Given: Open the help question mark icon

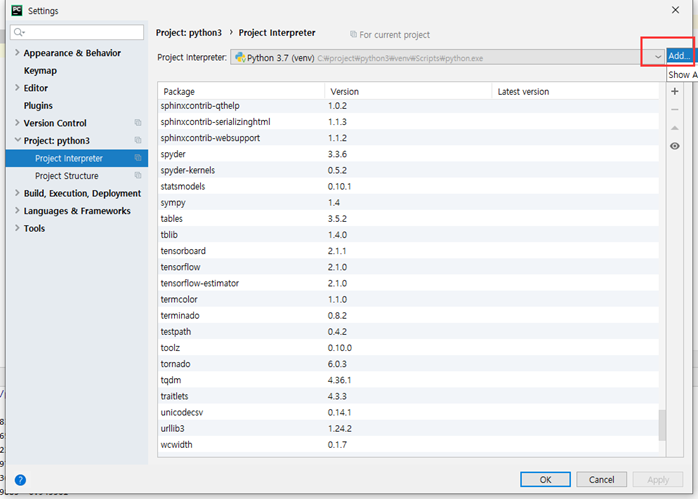Looking at the screenshot, I should pos(20,480).
